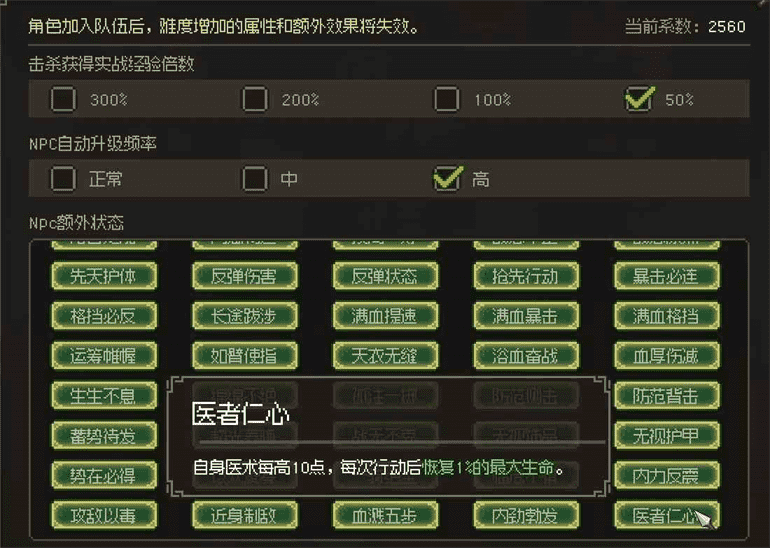Select the 格挡必反 status button
The height and width of the screenshot is (548, 770).
pyautogui.click(x=104, y=316)
